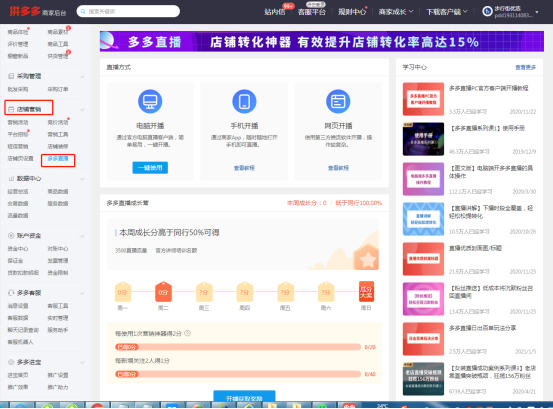Select 店铺装修 in the sidebar

[58, 146]
